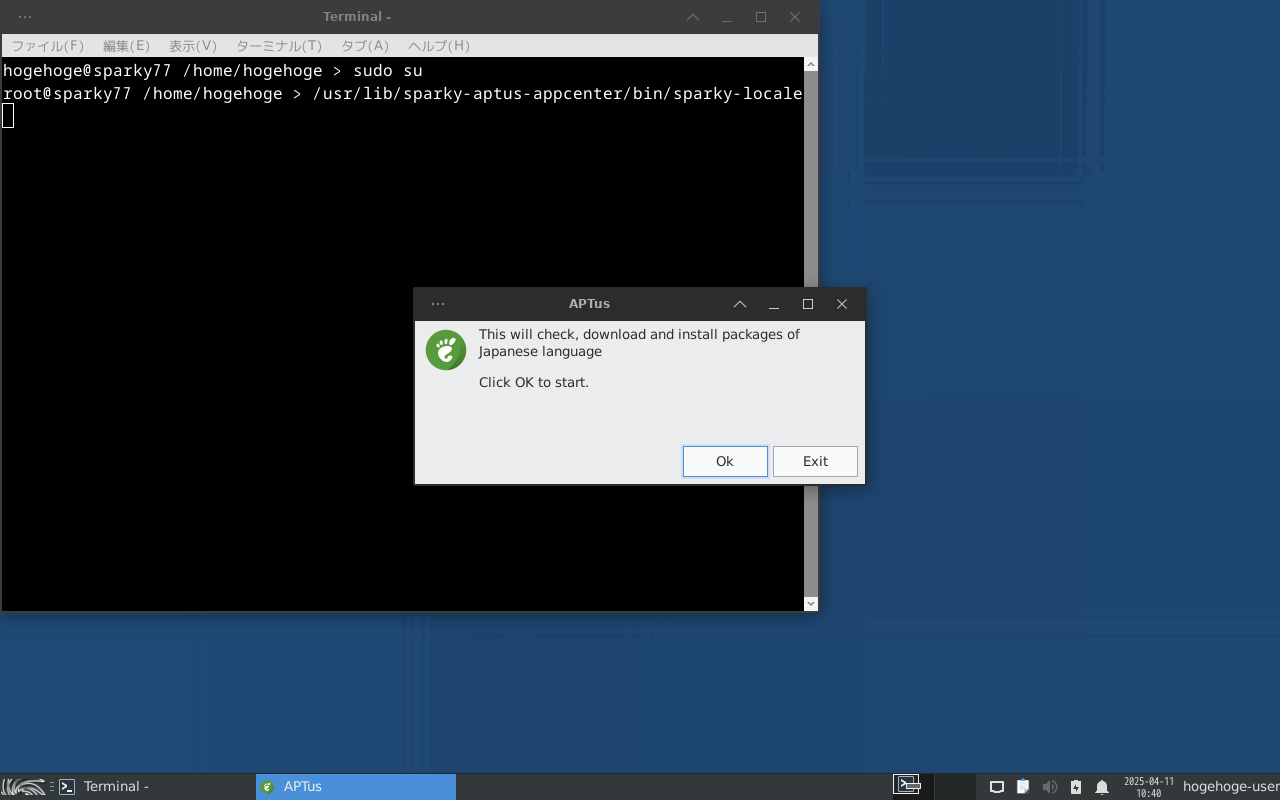The height and width of the screenshot is (800, 1280).
Task: Open the APTus dialog window menu (three dots)
Action: pyautogui.click(x=438, y=304)
